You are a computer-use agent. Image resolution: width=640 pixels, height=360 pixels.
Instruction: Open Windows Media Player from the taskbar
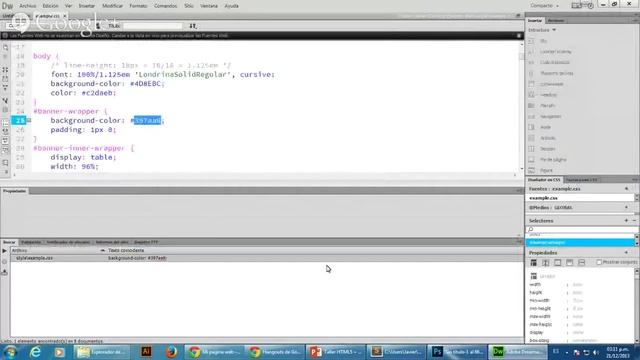(x=60, y=352)
